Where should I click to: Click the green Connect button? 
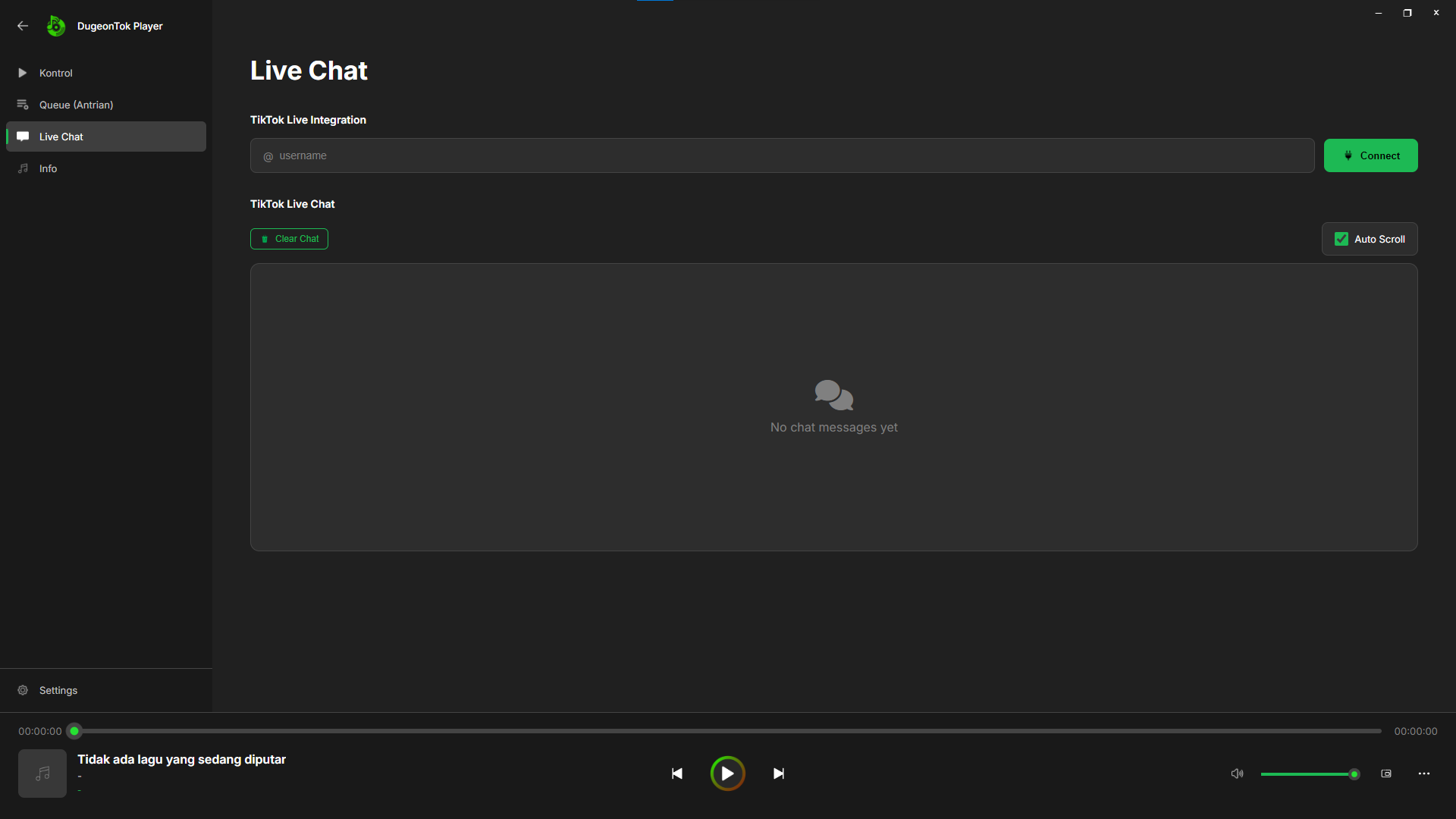coord(1370,155)
